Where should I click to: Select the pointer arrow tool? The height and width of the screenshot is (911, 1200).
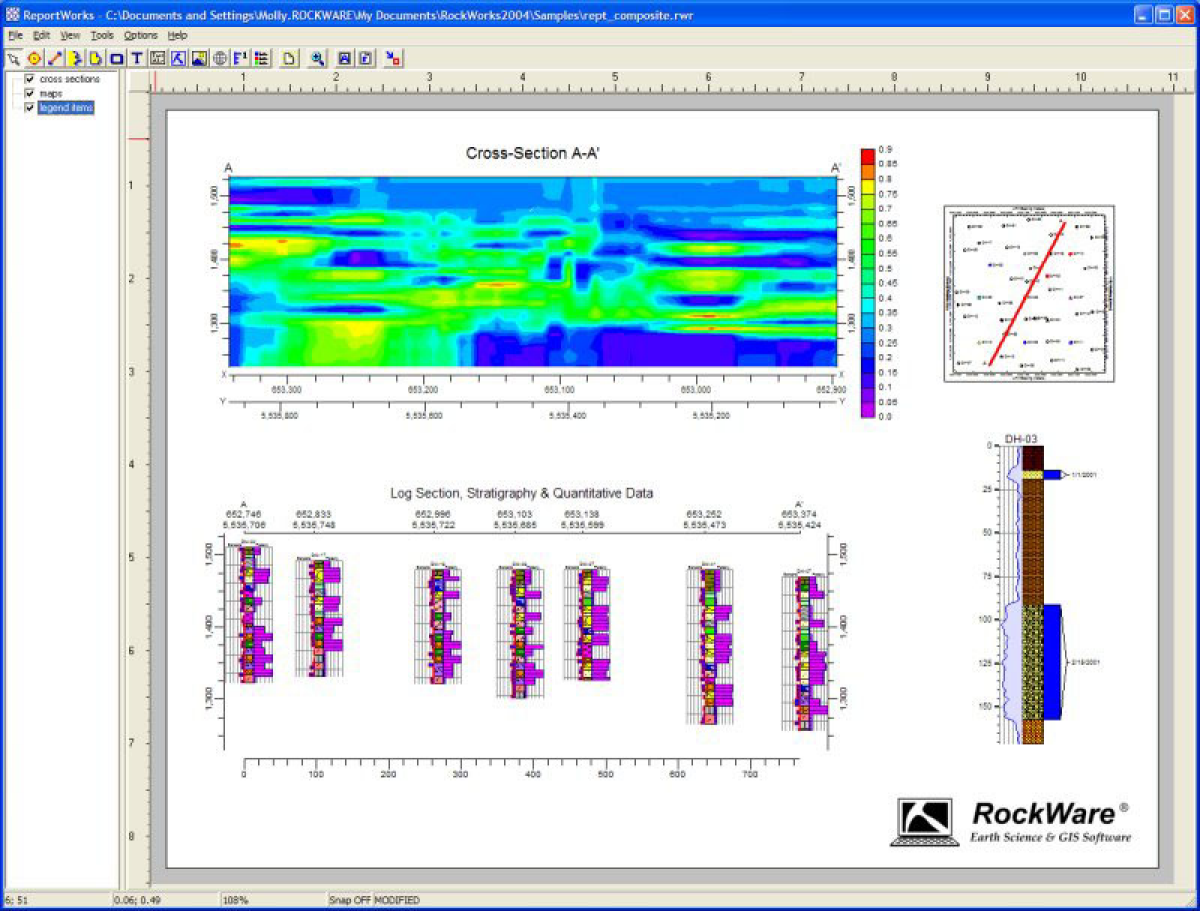click(13, 58)
